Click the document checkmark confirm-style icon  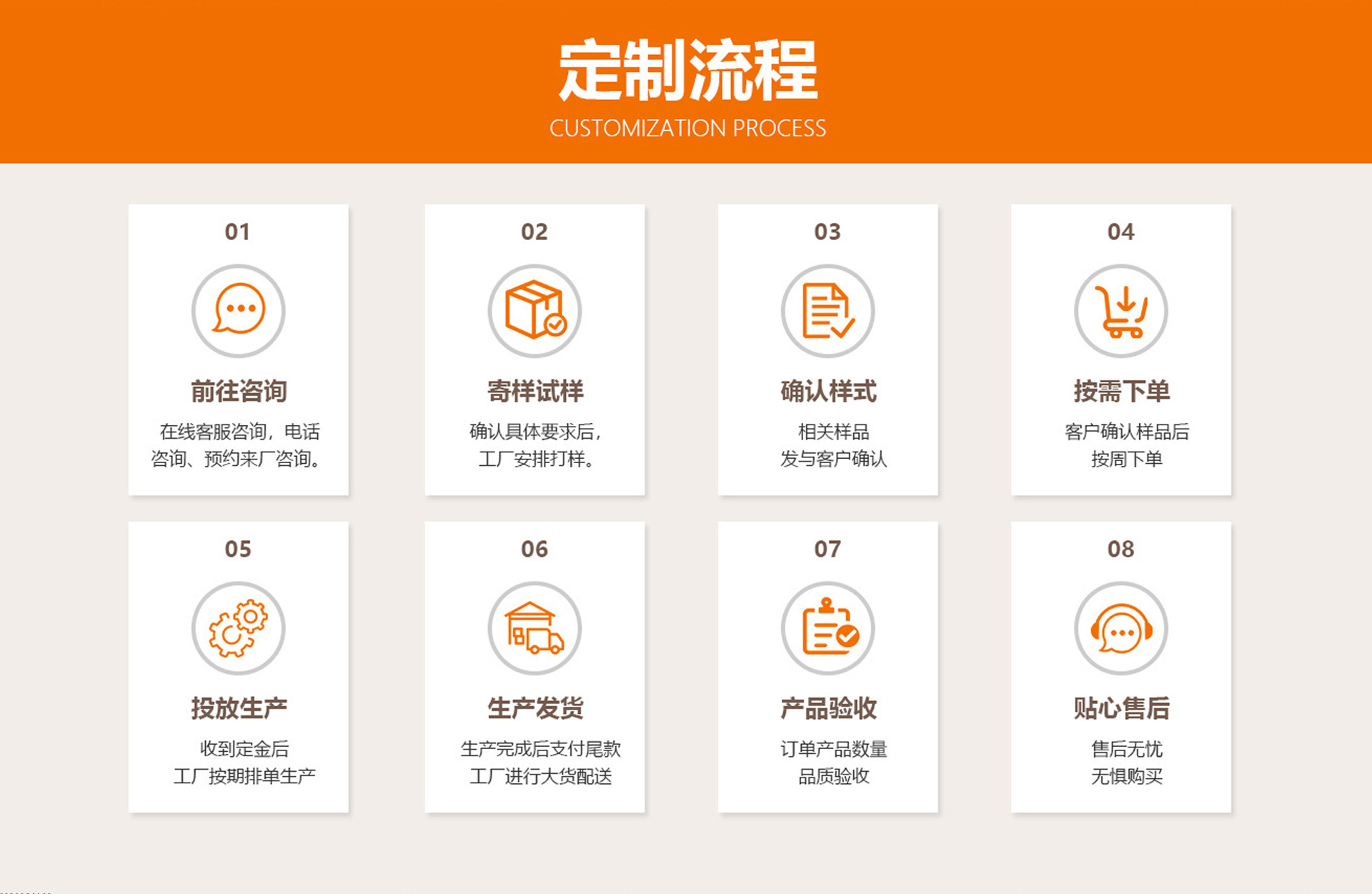pos(827,311)
